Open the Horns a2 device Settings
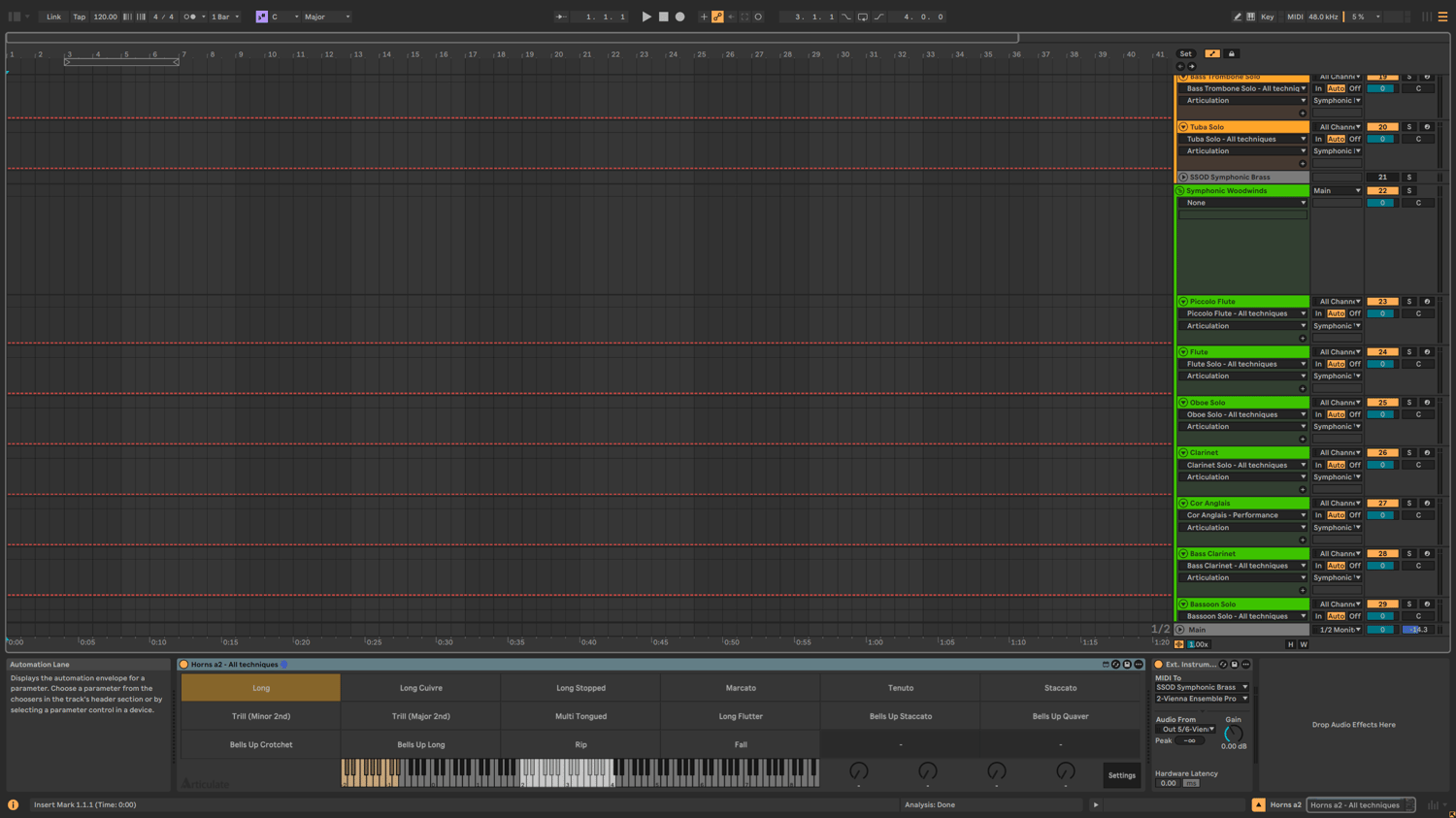This screenshot has width=1456, height=818. pos(1121,775)
